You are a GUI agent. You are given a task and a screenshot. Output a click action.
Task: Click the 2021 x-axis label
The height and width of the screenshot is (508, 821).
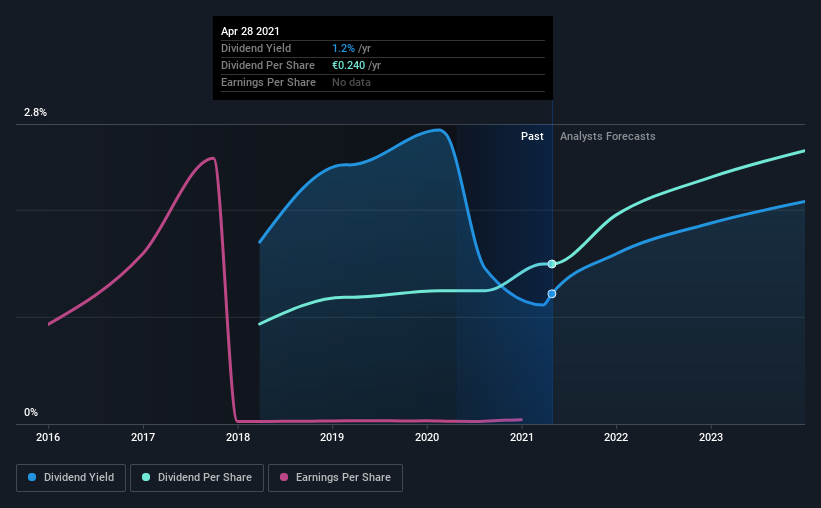pos(522,437)
